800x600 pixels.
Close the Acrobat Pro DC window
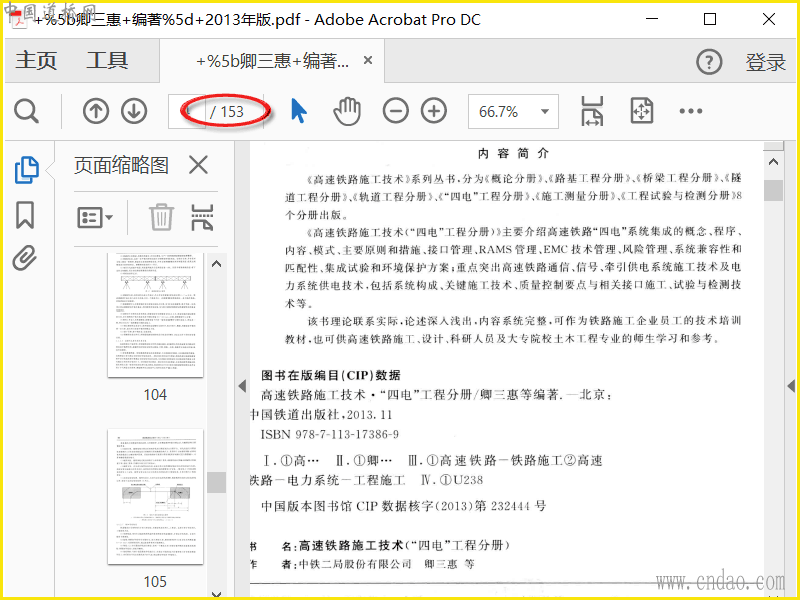(x=769, y=19)
